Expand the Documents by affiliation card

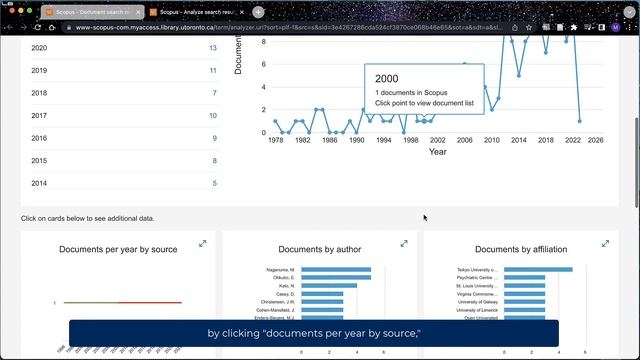tap(605, 244)
